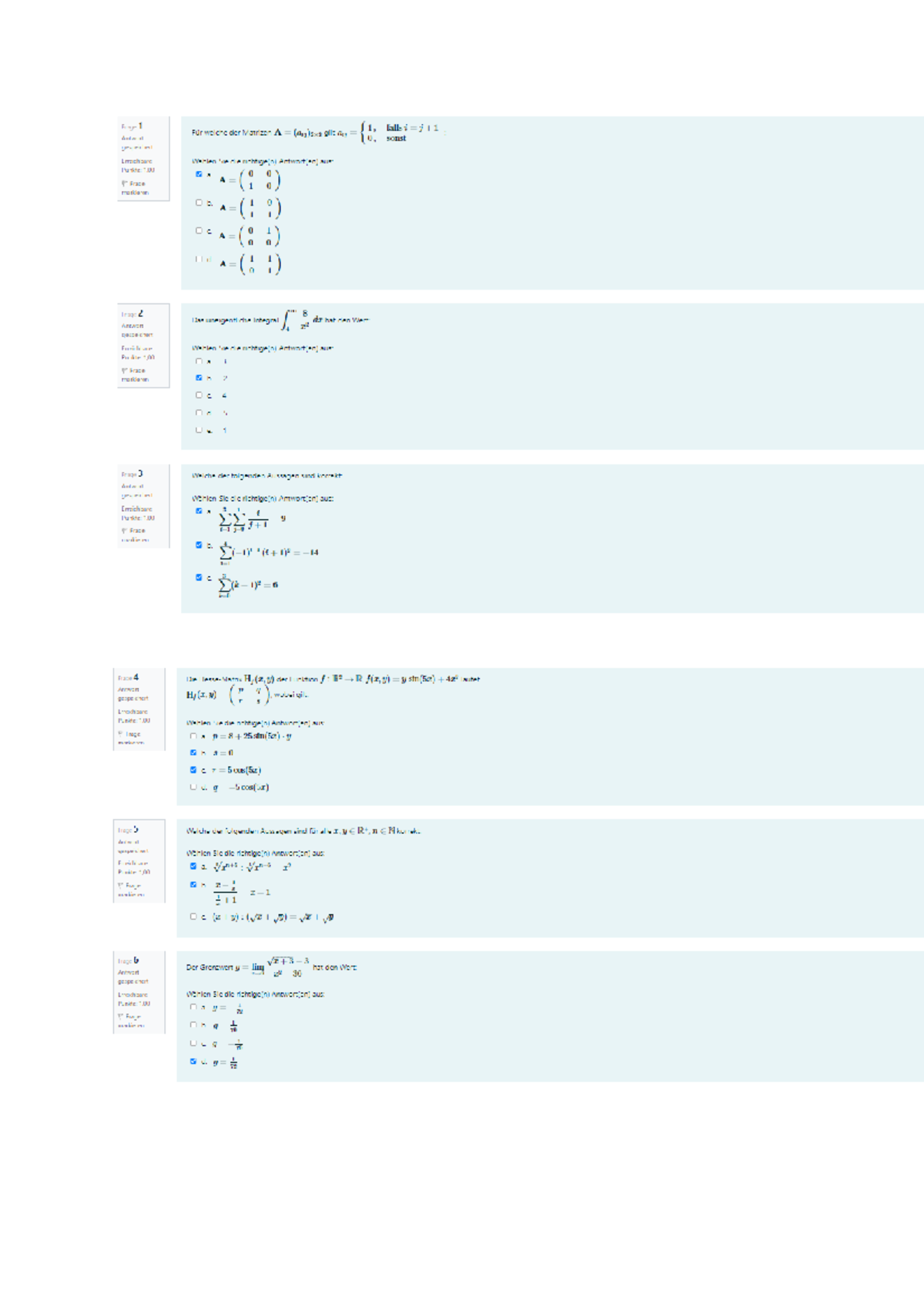Uncheck answer c in question 3
This screenshot has height=1308, width=924.
click(199, 577)
